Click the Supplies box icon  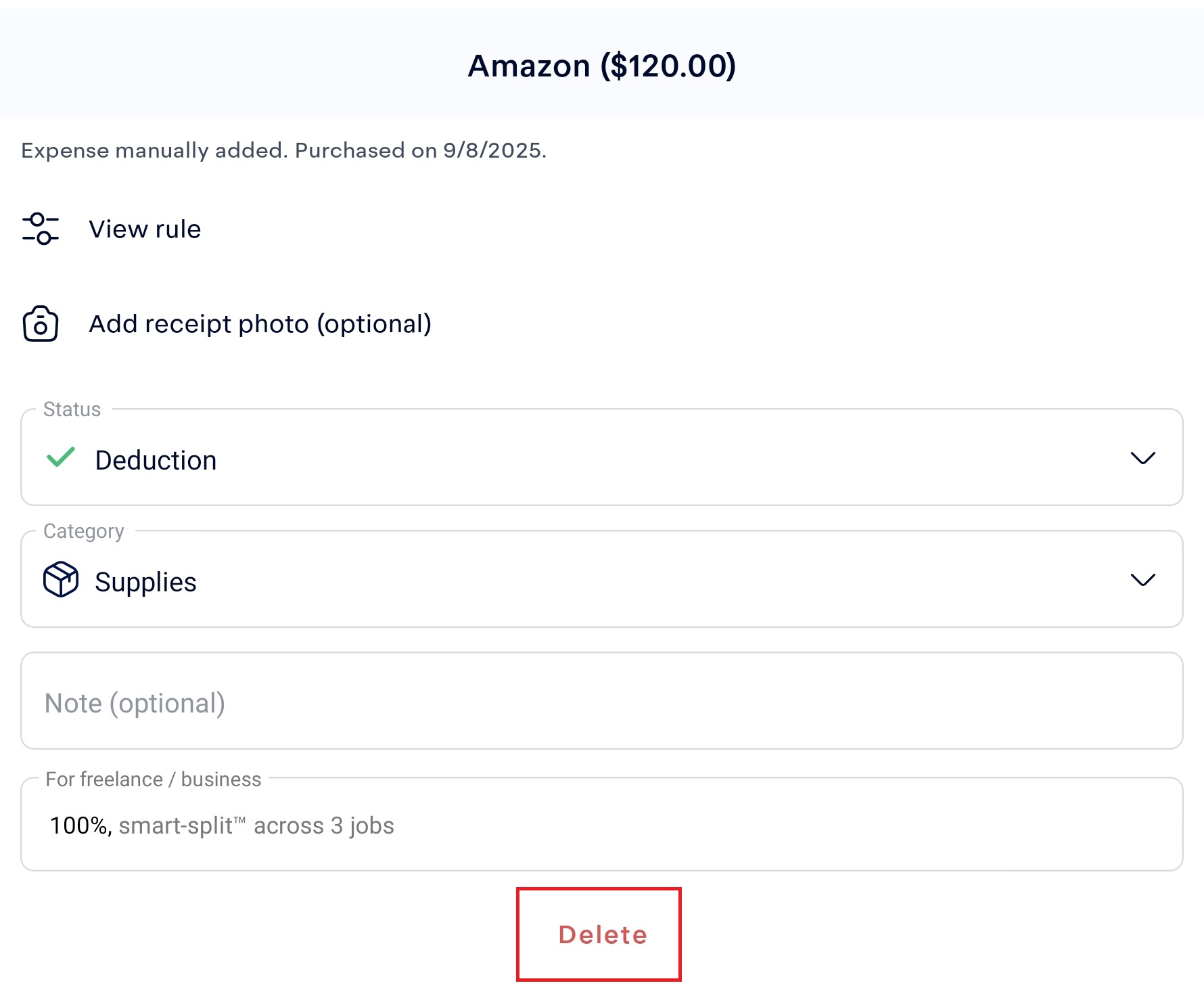click(x=61, y=580)
